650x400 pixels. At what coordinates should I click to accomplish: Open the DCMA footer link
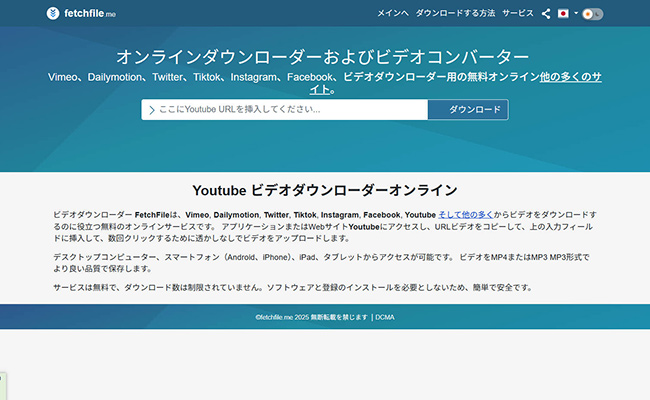pyautogui.click(x=385, y=317)
